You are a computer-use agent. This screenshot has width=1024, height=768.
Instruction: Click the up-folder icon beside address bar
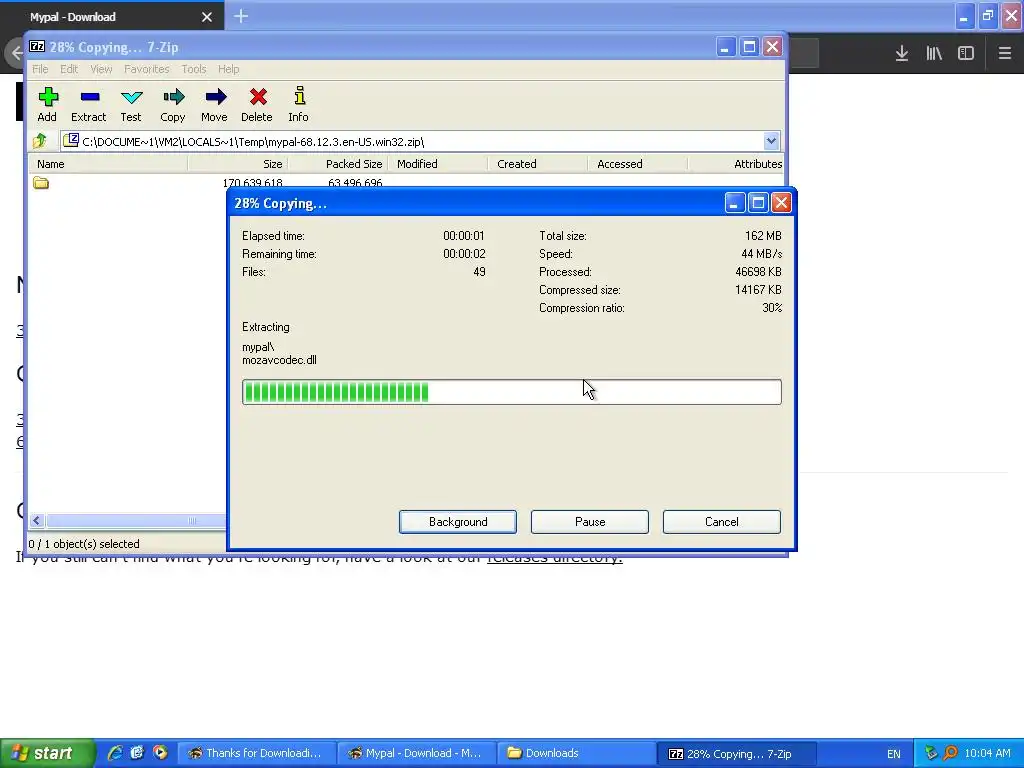[40, 140]
